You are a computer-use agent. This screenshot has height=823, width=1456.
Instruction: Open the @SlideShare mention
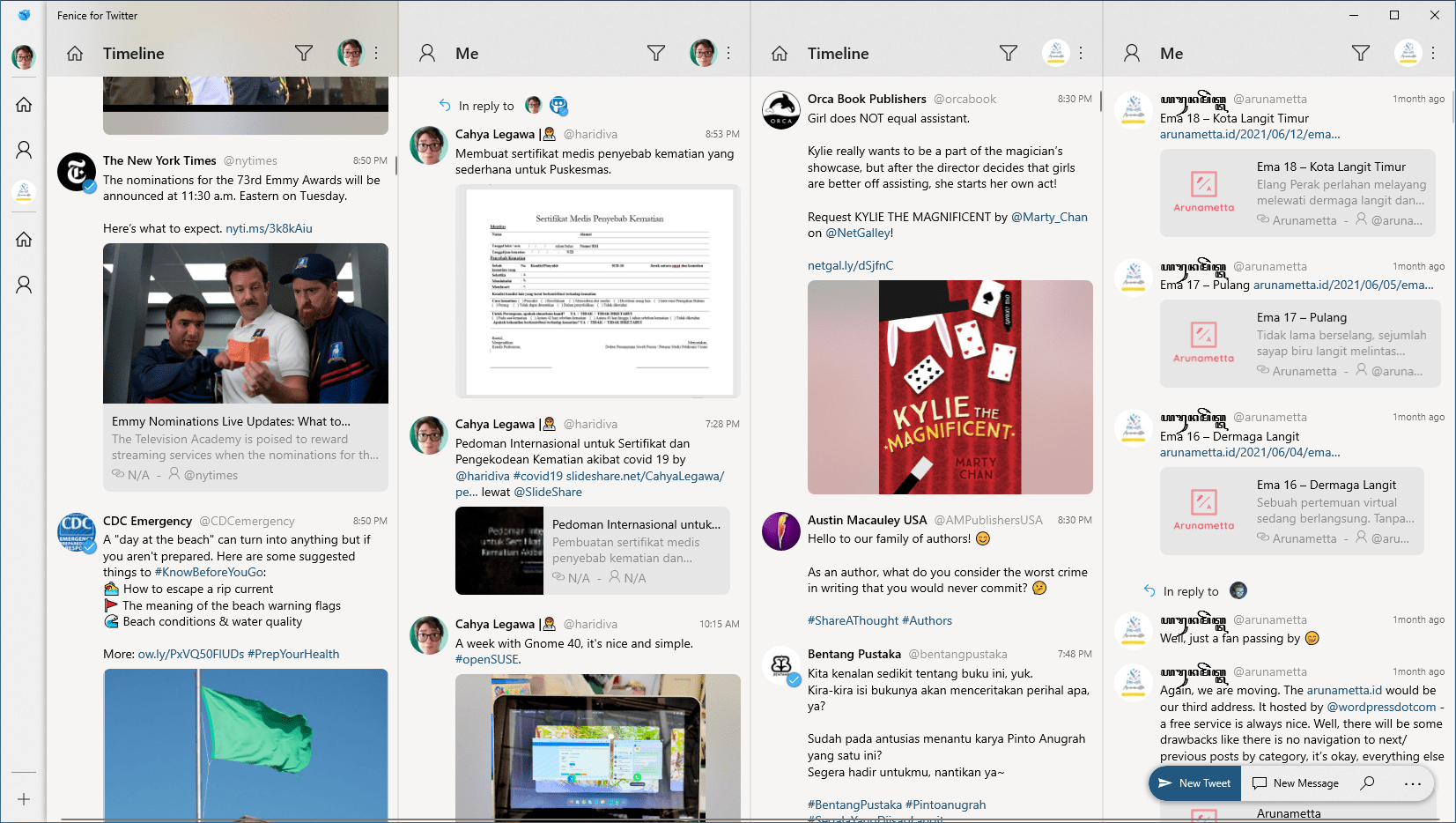[548, 492]
